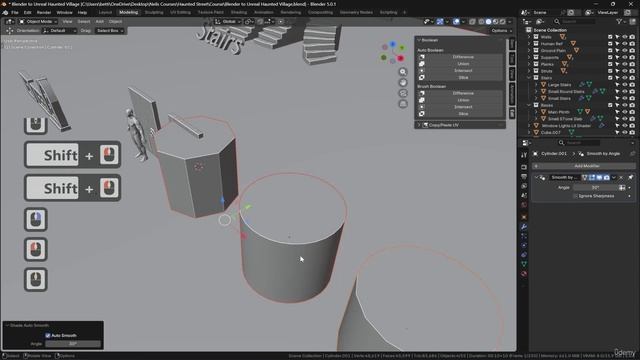
Task: Click the red X axis navigation gizmo
Action: coord(400,58)
